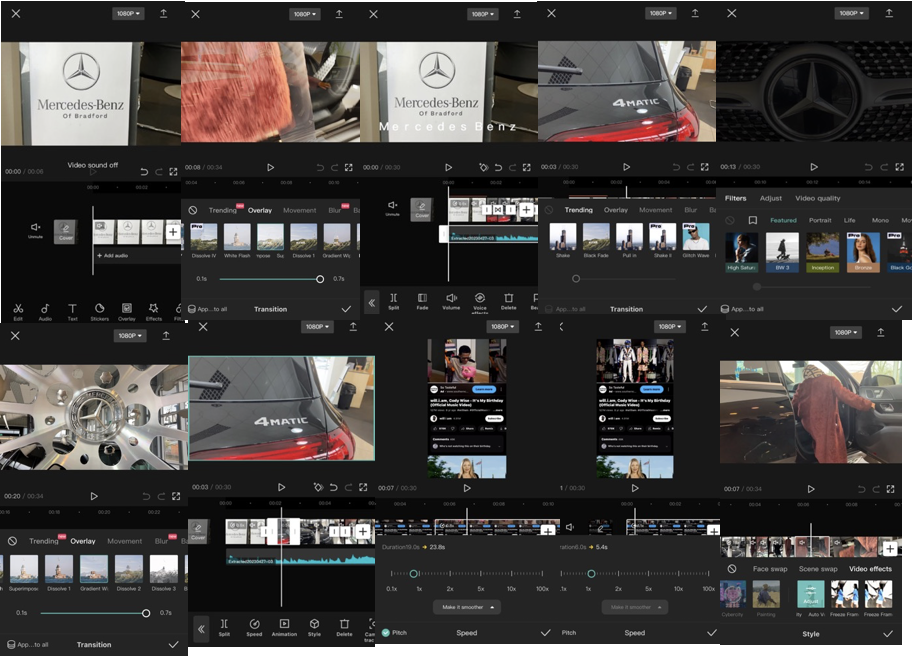This screenshot has height=656, width=912.
Task: Tap Apply to all in the Filters panel
Action: [742, 309]
